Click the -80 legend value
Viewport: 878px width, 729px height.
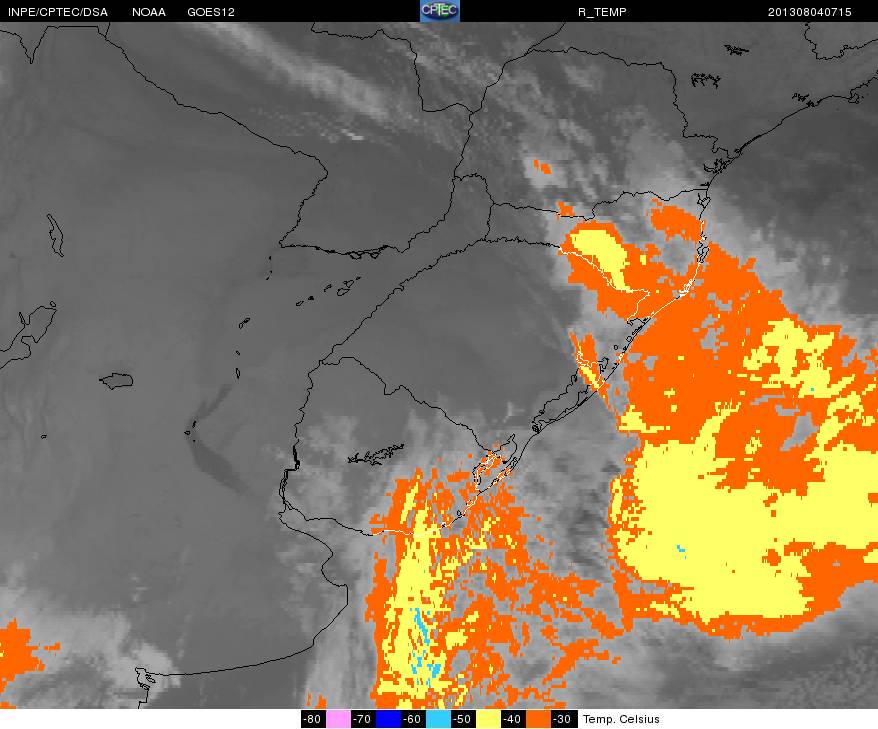coord(313,719)
